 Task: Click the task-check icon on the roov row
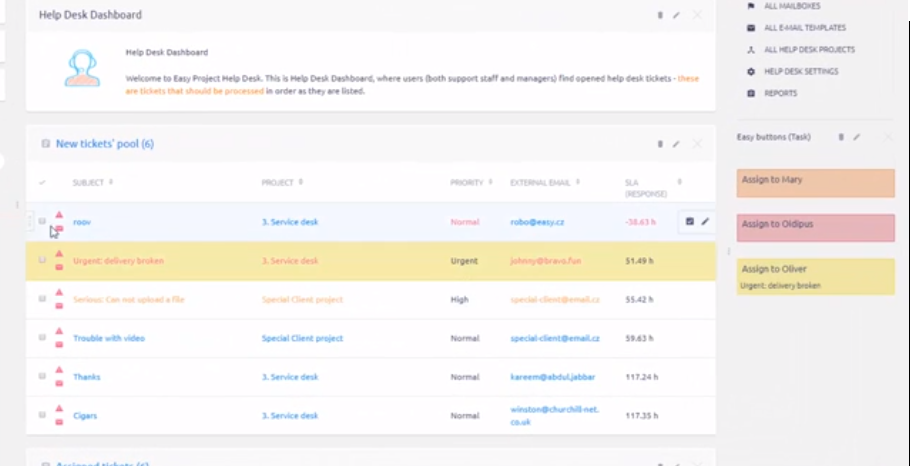coord(689,221)
